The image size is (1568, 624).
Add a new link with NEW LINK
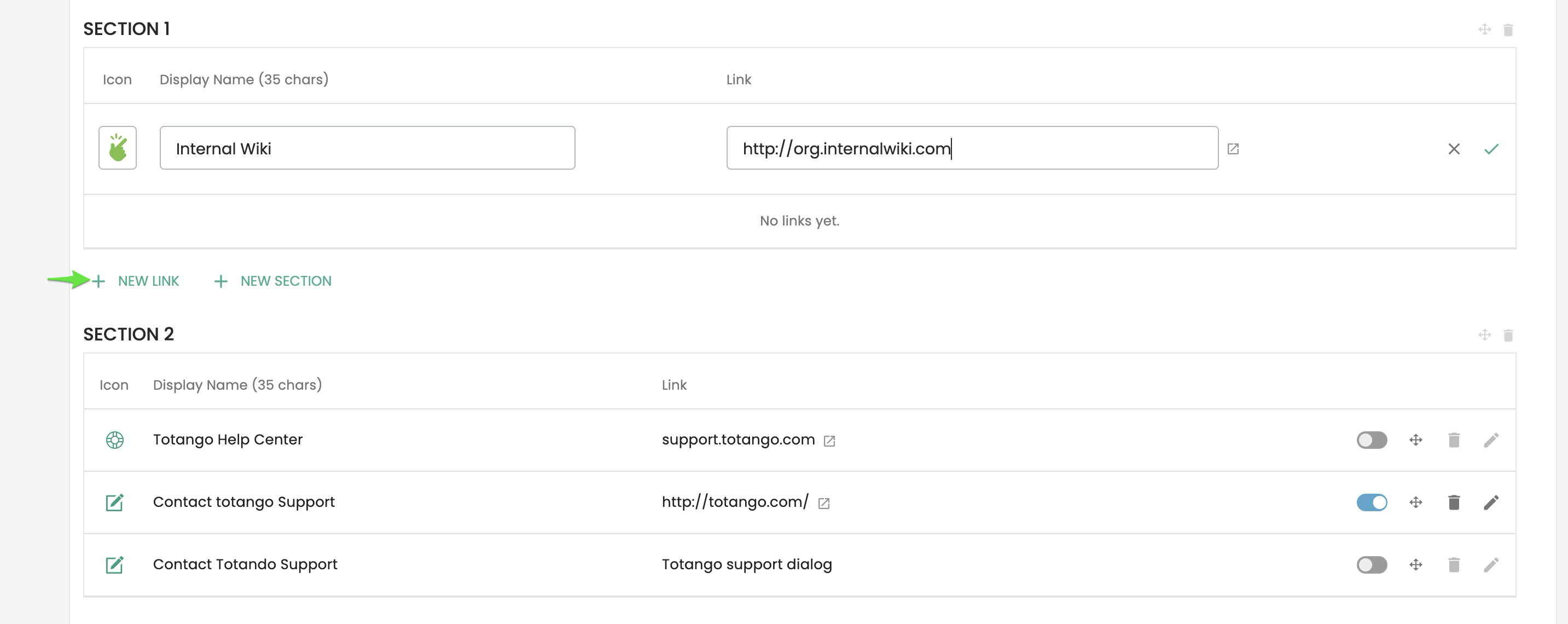(135, 281)
